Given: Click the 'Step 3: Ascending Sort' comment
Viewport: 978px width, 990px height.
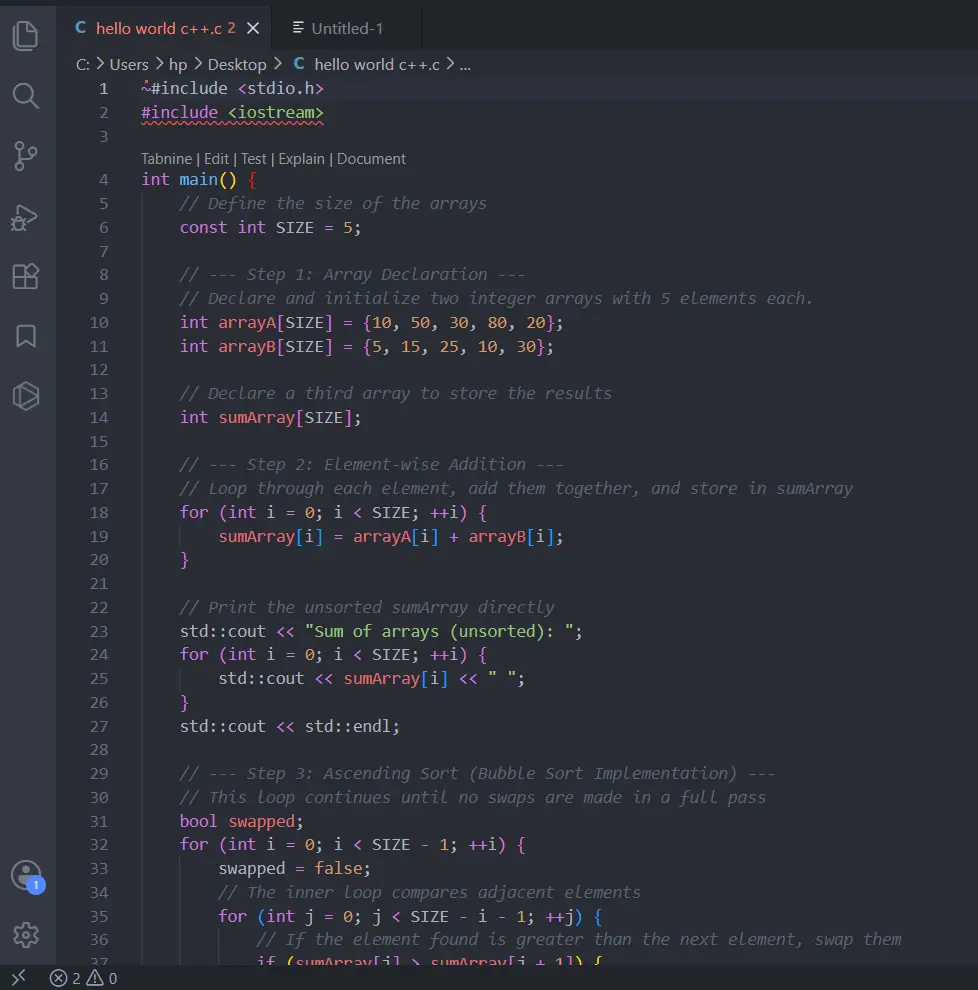Looking at the screenshot, I should (x=477, y=773).
